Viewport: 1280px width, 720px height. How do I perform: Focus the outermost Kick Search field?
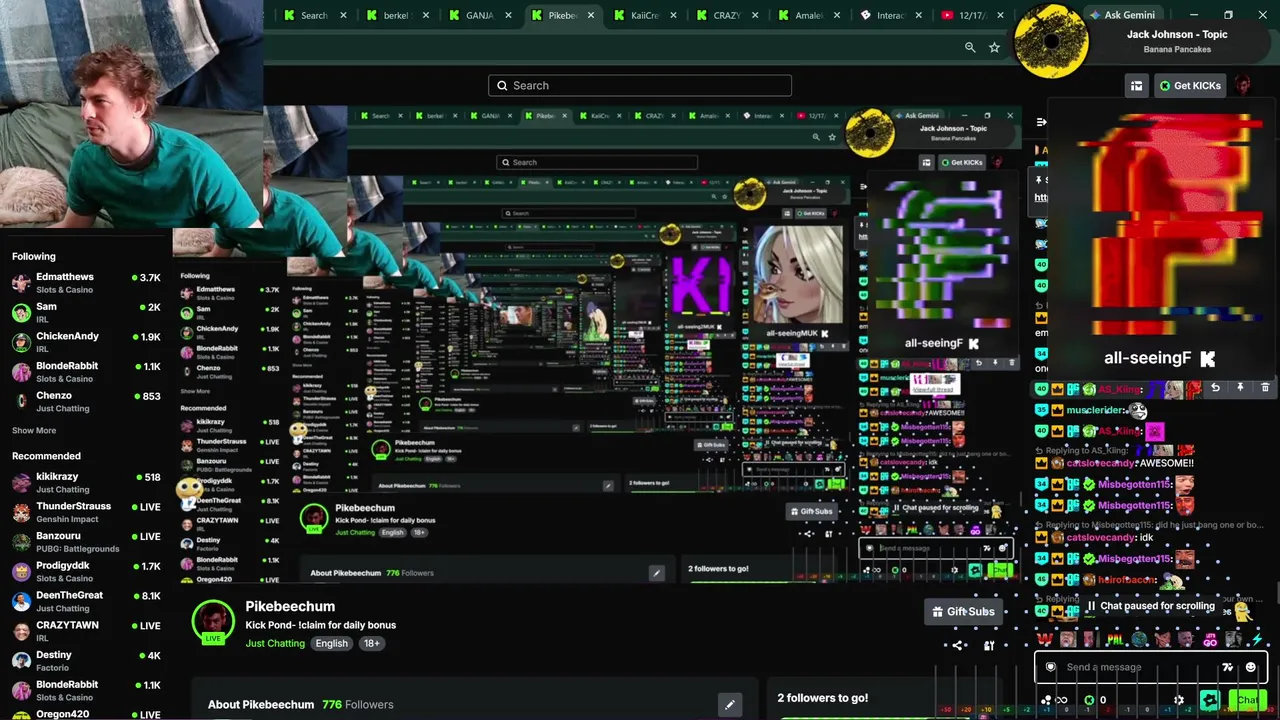640,85
